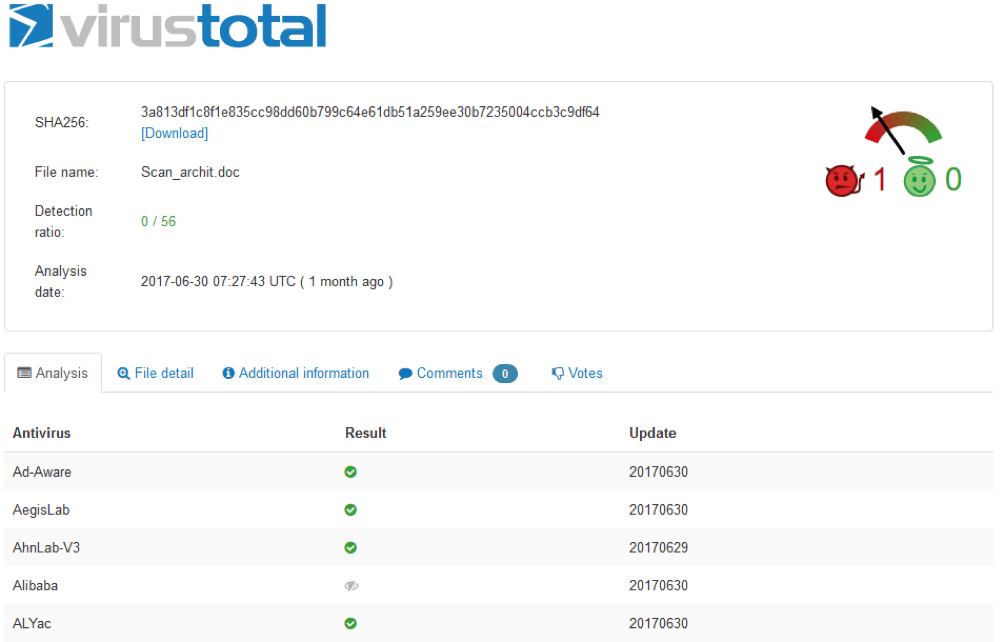Click the green harmless vote count 0
The width and height of the screenshot is (1004, 642).
coord(953,179)
